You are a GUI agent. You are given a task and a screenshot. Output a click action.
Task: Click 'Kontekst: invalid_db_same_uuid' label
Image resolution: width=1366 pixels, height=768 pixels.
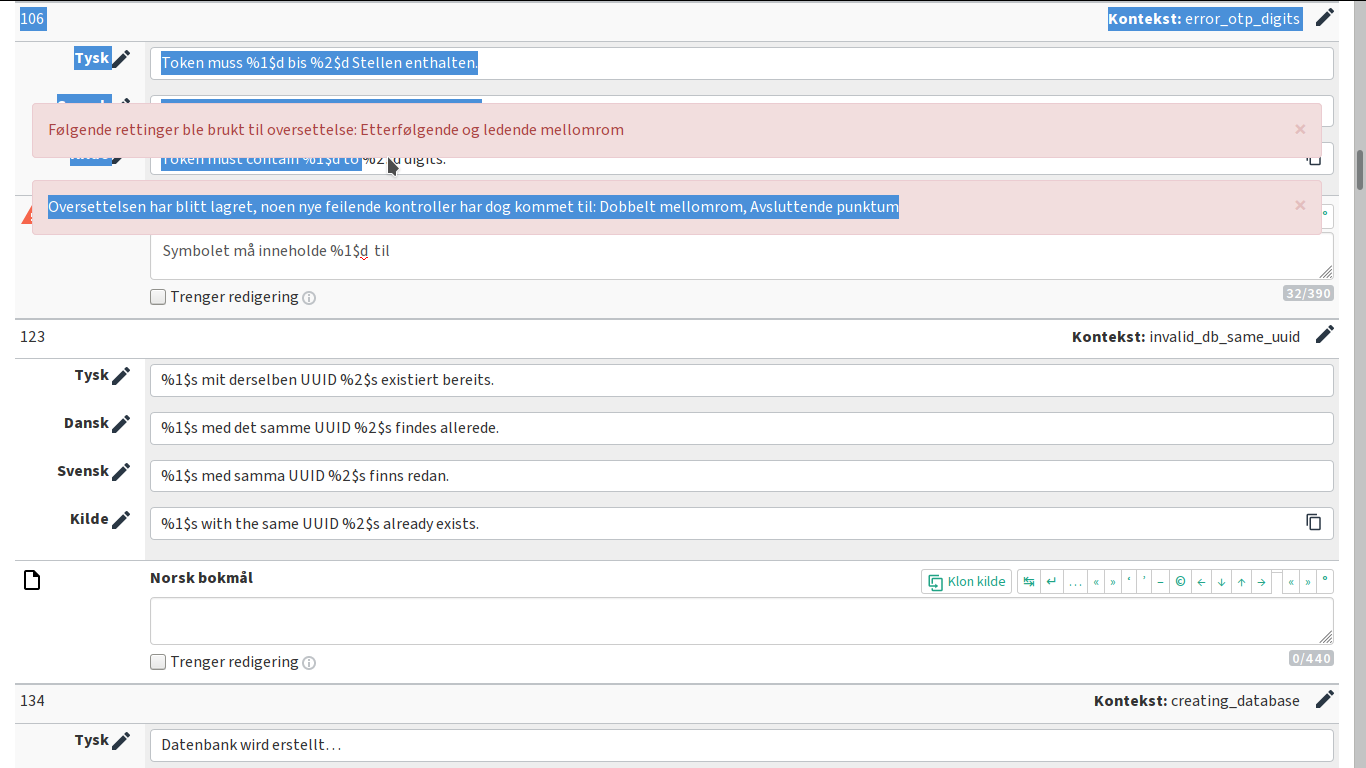pos(1186,337)
